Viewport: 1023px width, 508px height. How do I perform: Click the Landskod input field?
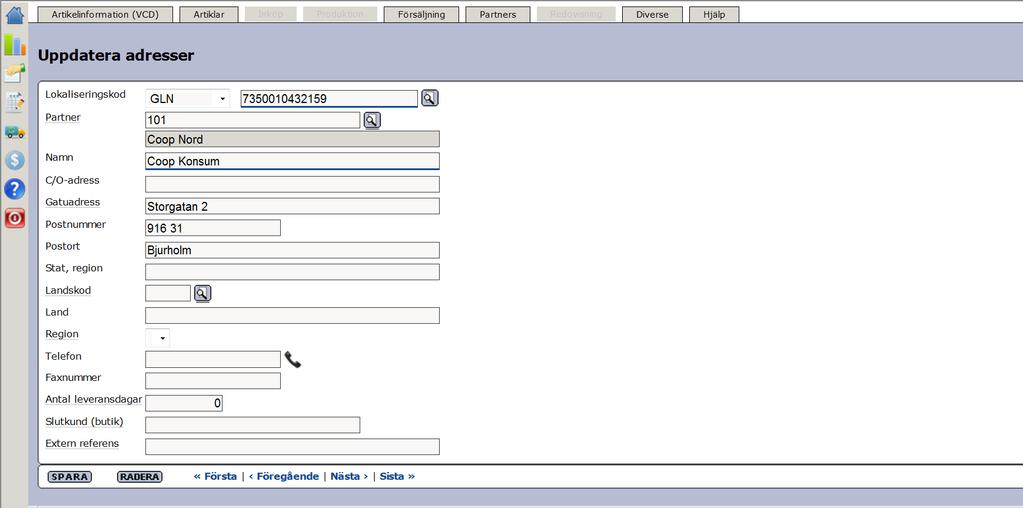(168, 293)
